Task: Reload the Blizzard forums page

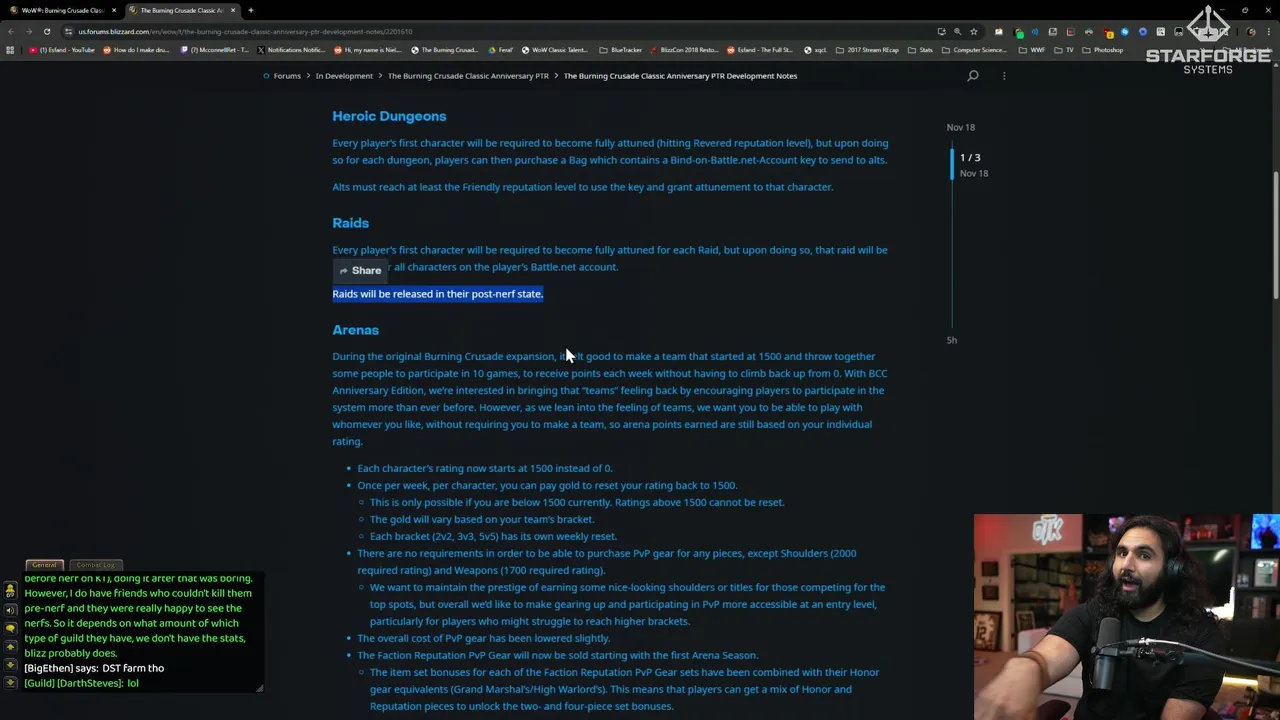Action: coord(47,31)
